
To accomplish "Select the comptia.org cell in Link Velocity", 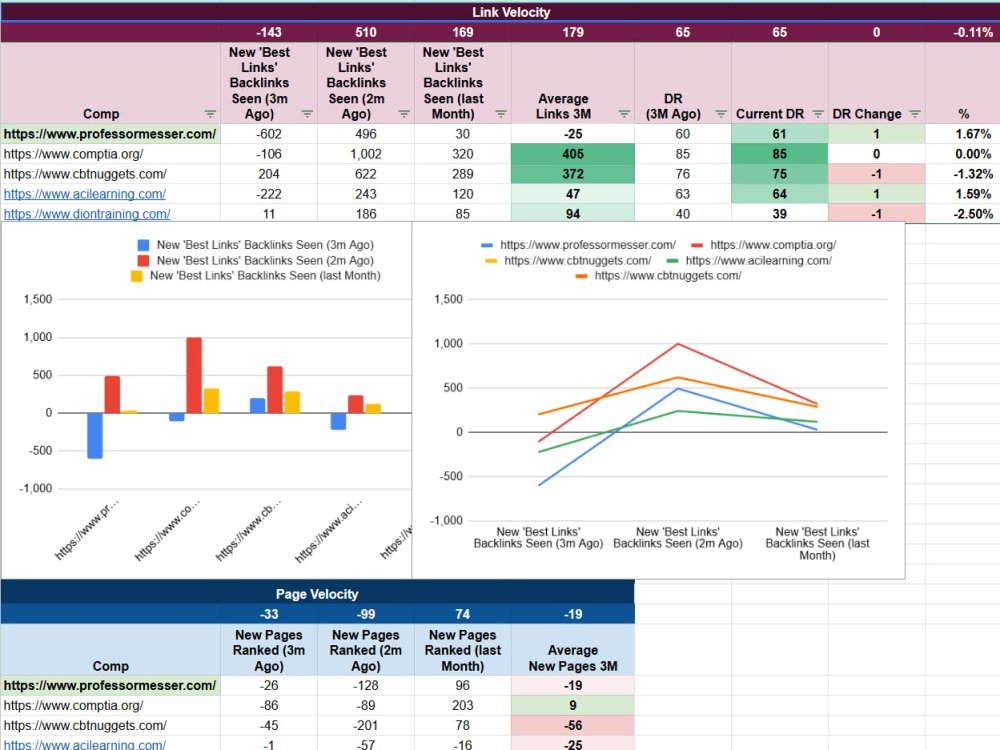I will pyautogui.click(x=110, y=154).
